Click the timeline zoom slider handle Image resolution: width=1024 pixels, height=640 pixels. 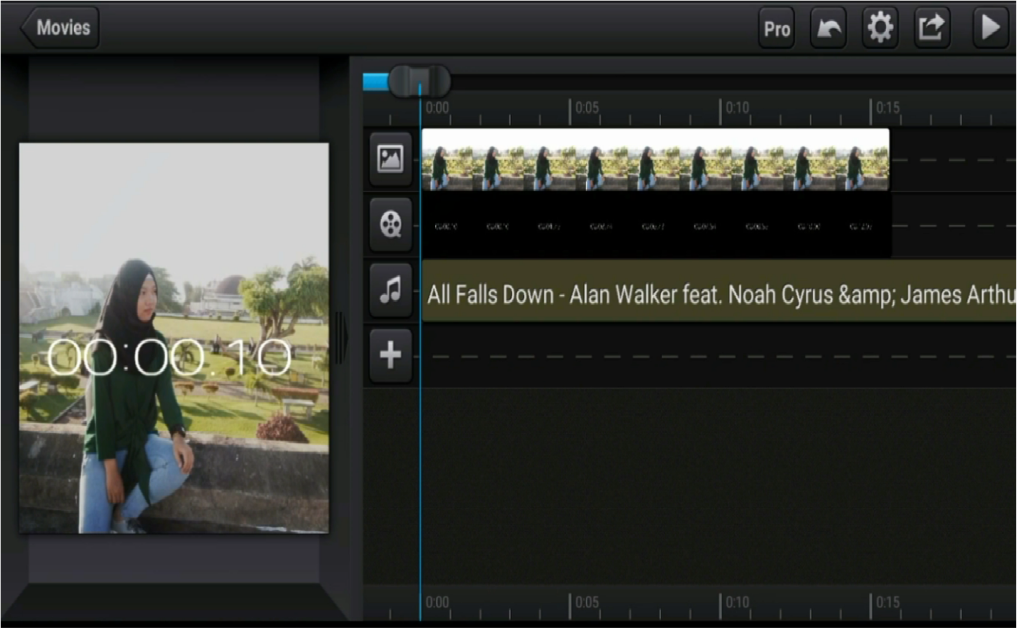pyautogui.click(x=419, y=82)
